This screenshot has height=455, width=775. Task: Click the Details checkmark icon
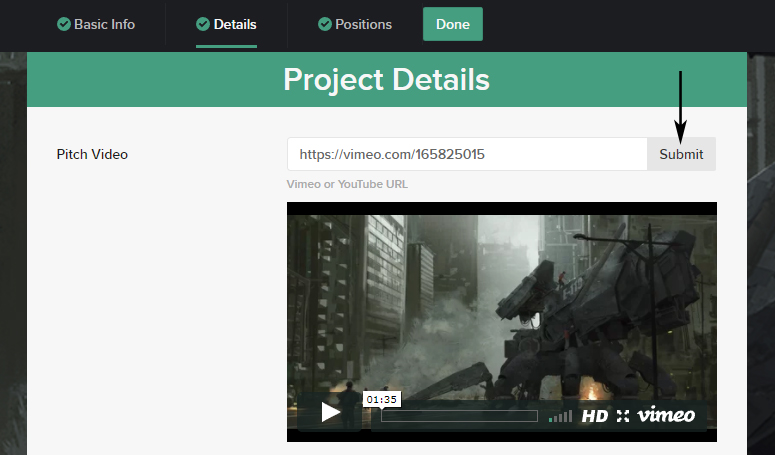pyautogui.click(x=203, y=24)
